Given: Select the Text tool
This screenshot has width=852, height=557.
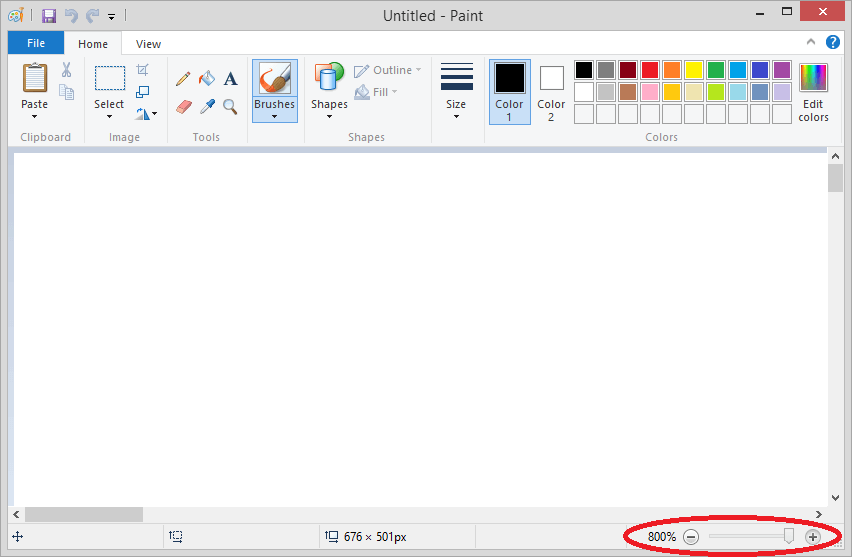Looking at the screenshot, I should pyautogui.click(x=230, y=79).
